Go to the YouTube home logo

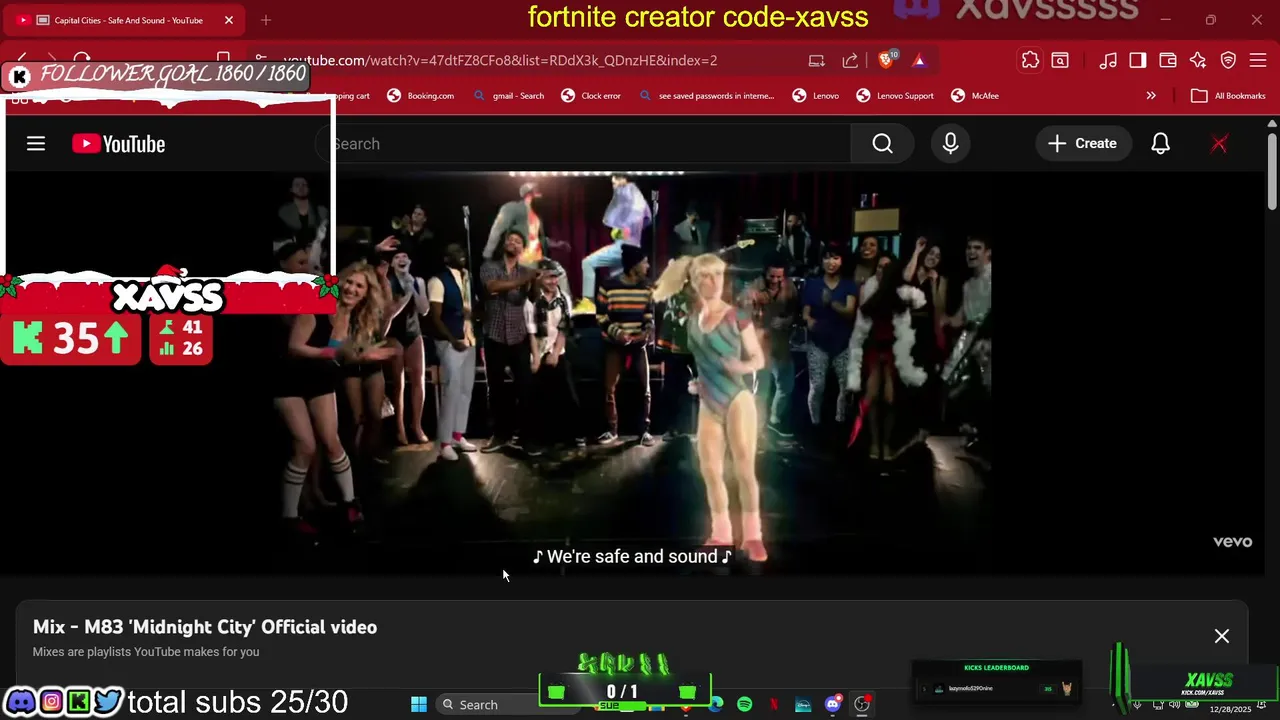click(x=118, y=144)
